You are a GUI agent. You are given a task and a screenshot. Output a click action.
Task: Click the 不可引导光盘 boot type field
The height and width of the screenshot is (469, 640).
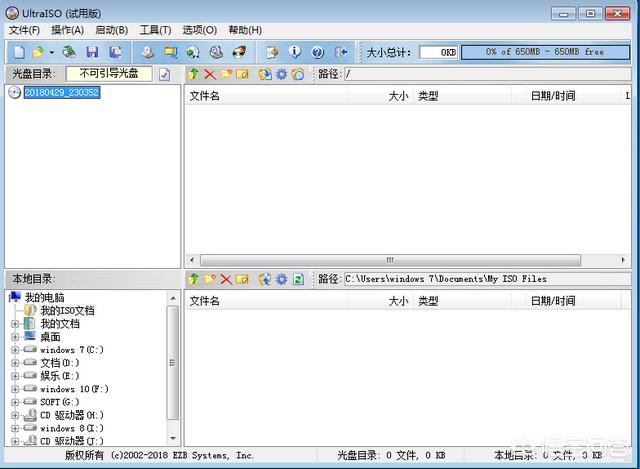click(109, 74)
